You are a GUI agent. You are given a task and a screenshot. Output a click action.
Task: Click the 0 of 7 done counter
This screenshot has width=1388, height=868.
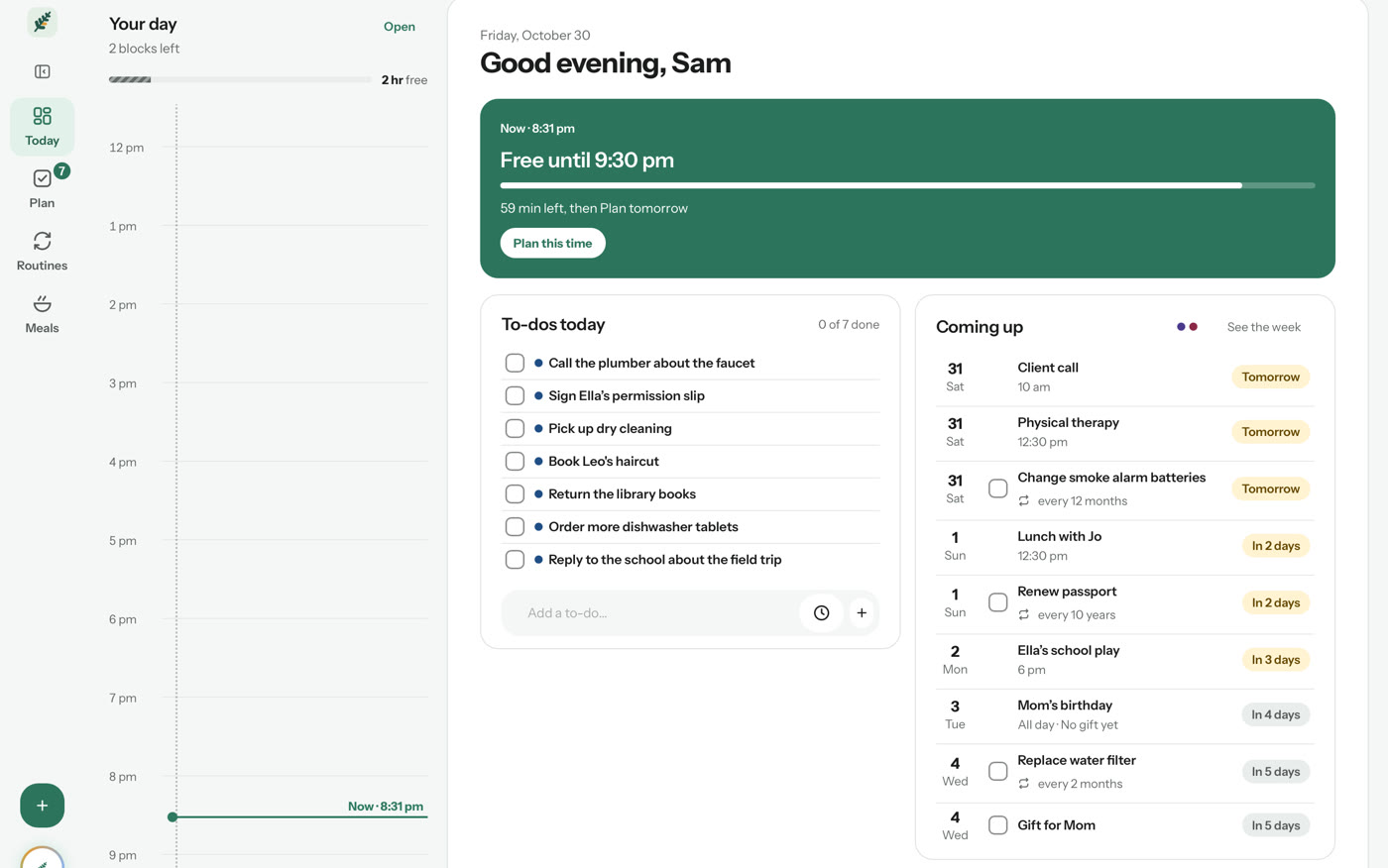(849, 324)
